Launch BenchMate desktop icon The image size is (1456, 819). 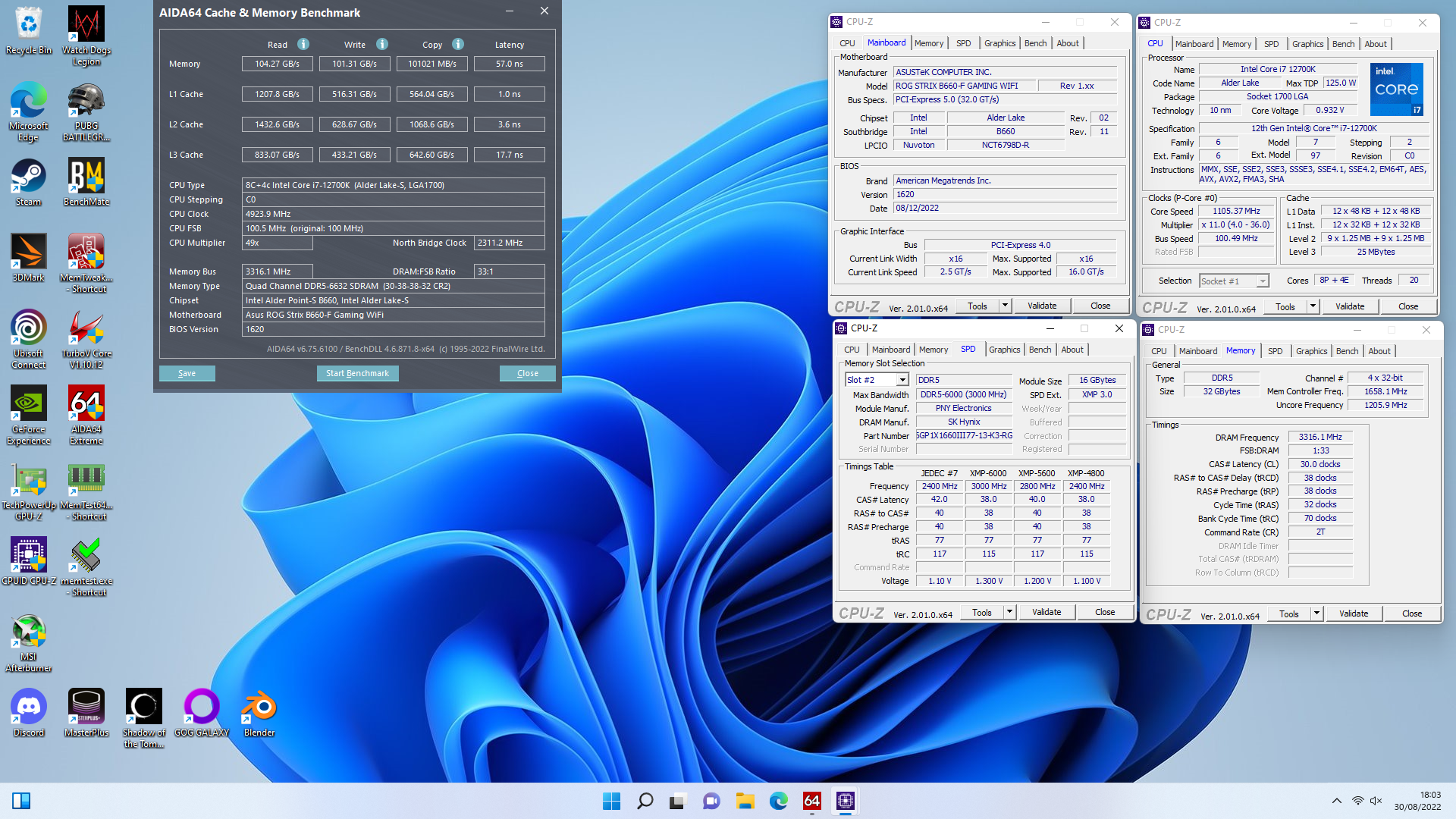86,182
